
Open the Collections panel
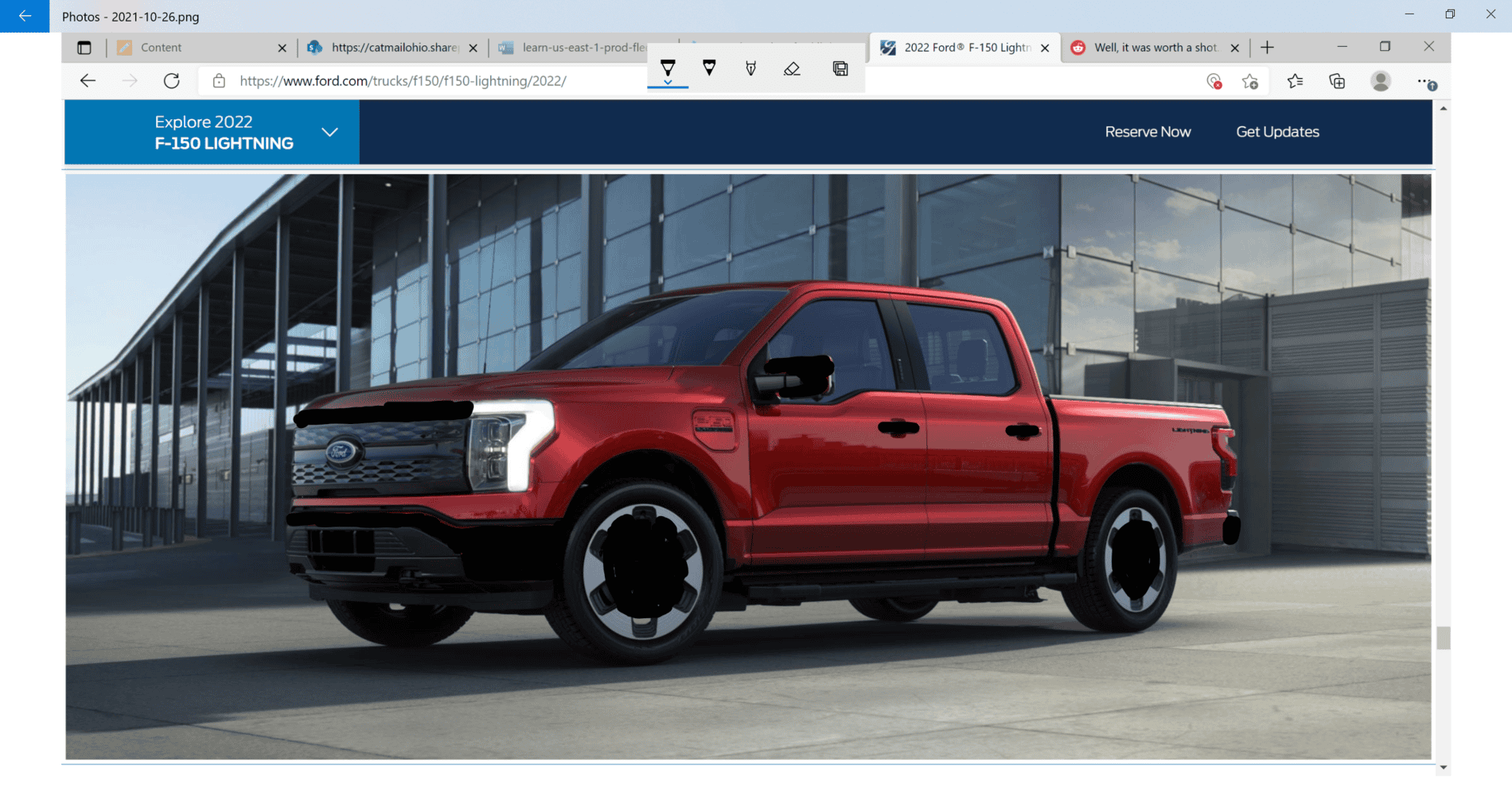pyautogui.click(x=1337, y=81)
